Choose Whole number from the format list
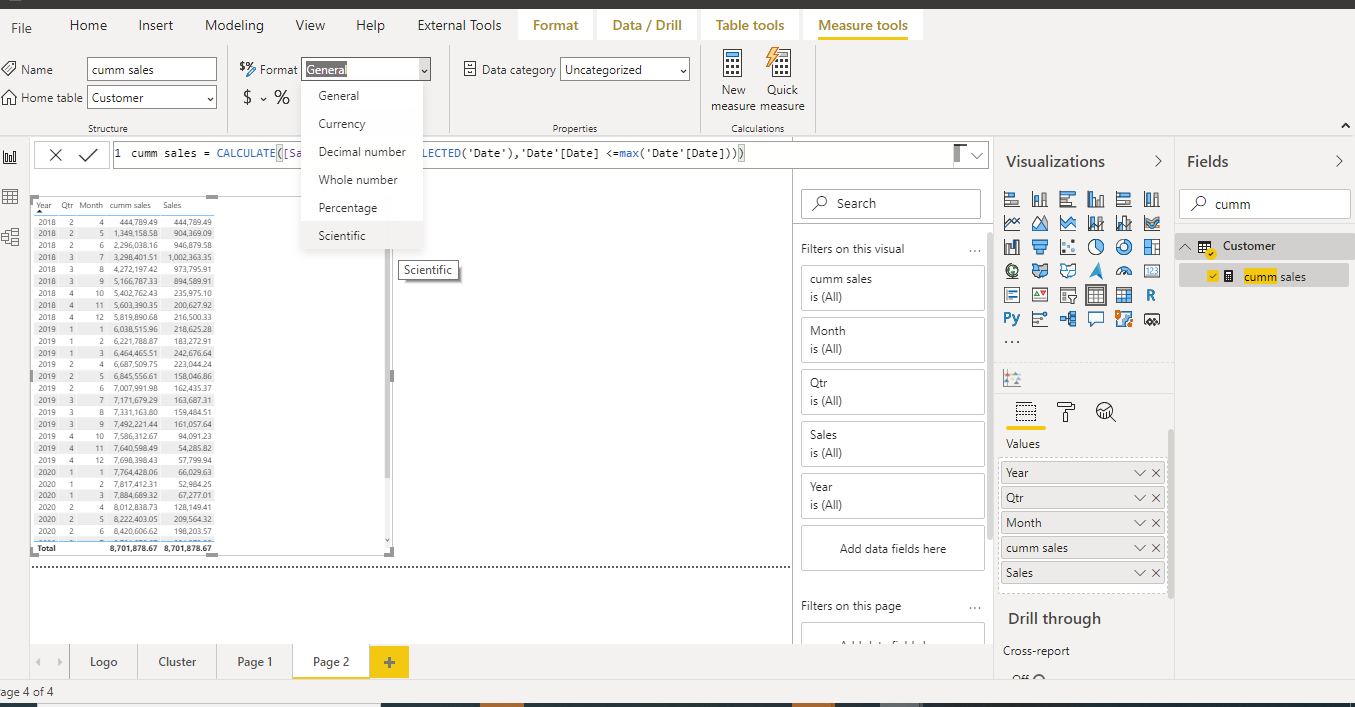 pyautogui.click(x=362, y=180)
